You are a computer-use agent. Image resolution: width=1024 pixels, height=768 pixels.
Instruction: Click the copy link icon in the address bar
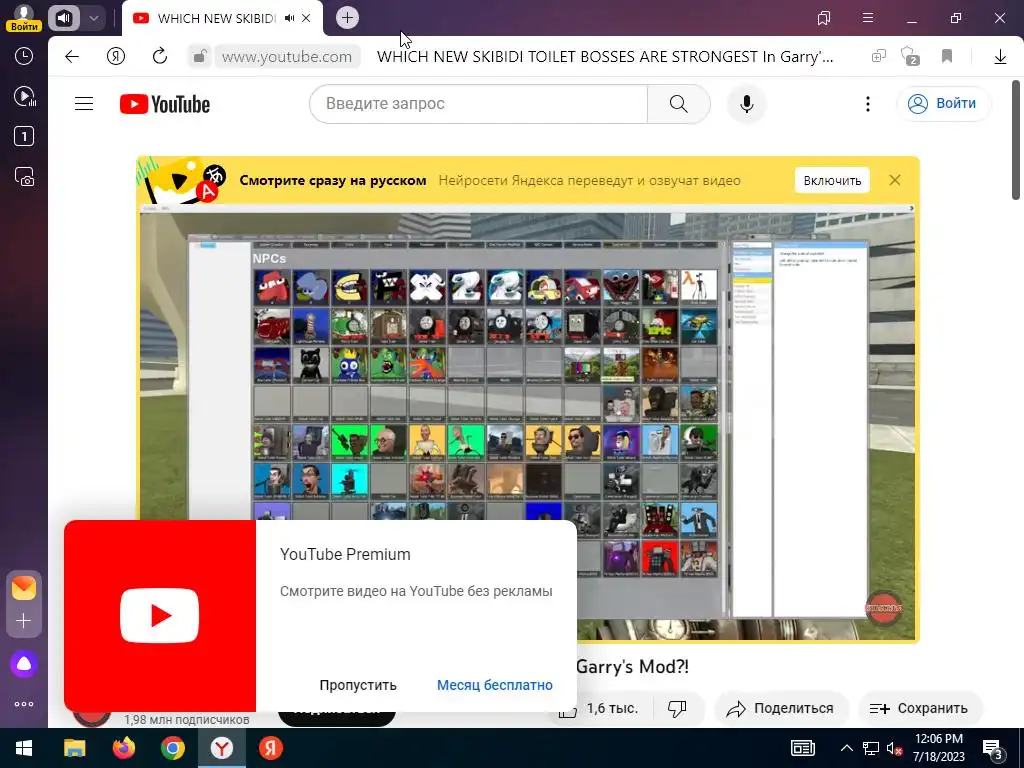pos(879,57)
